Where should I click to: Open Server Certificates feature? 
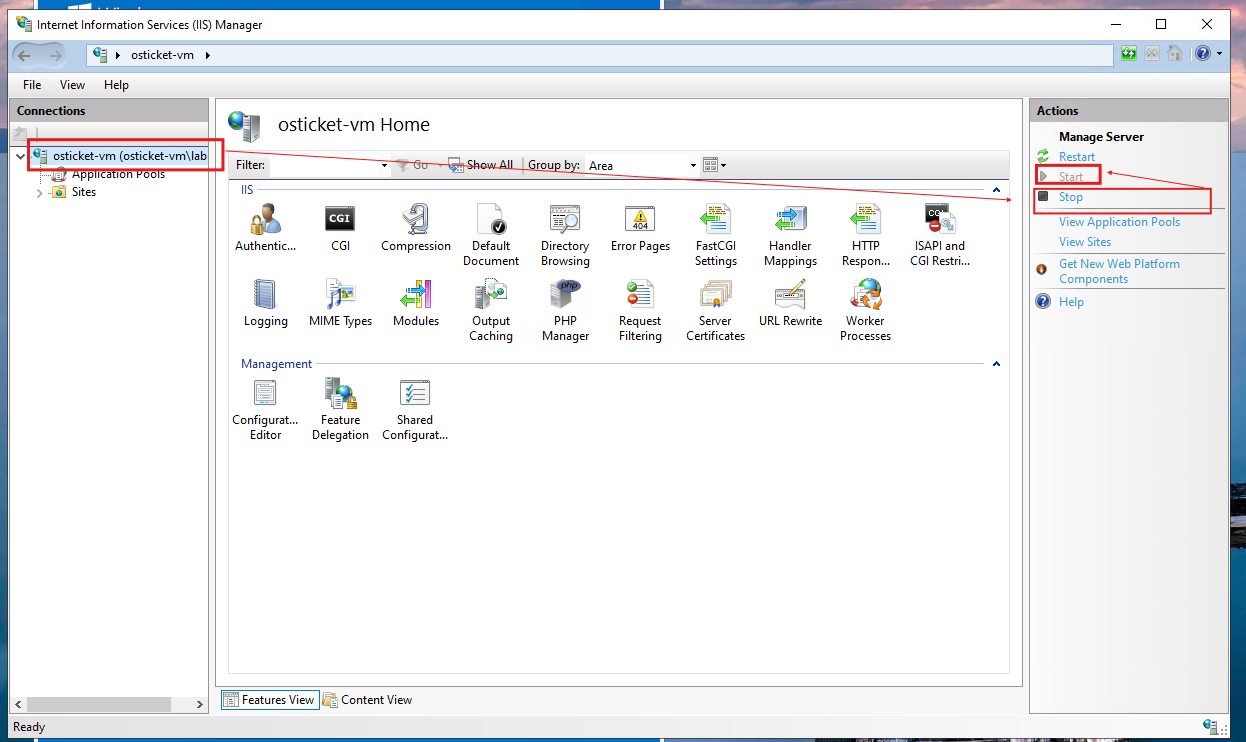click(716, 311)
